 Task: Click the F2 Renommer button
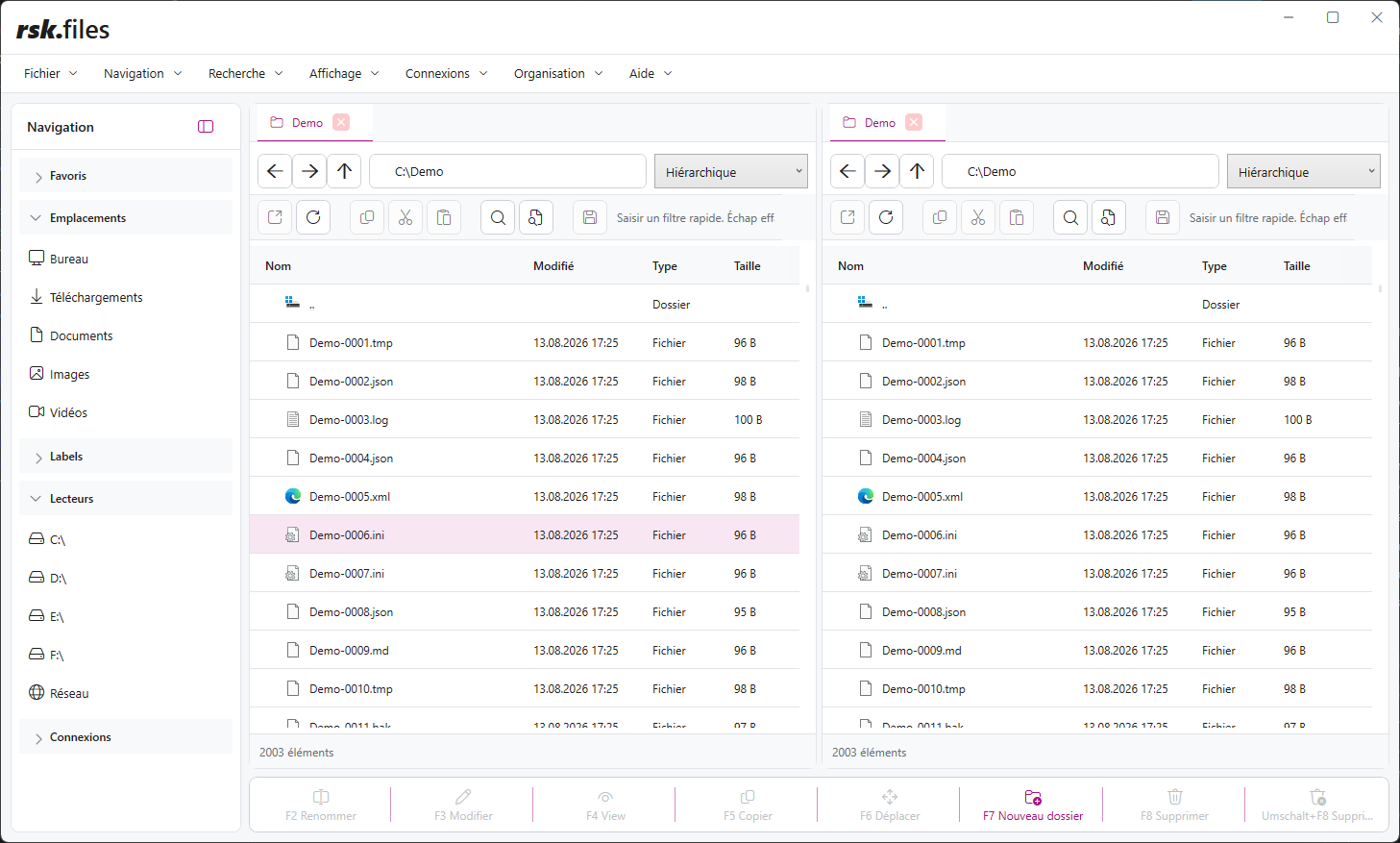pos(321,806)
